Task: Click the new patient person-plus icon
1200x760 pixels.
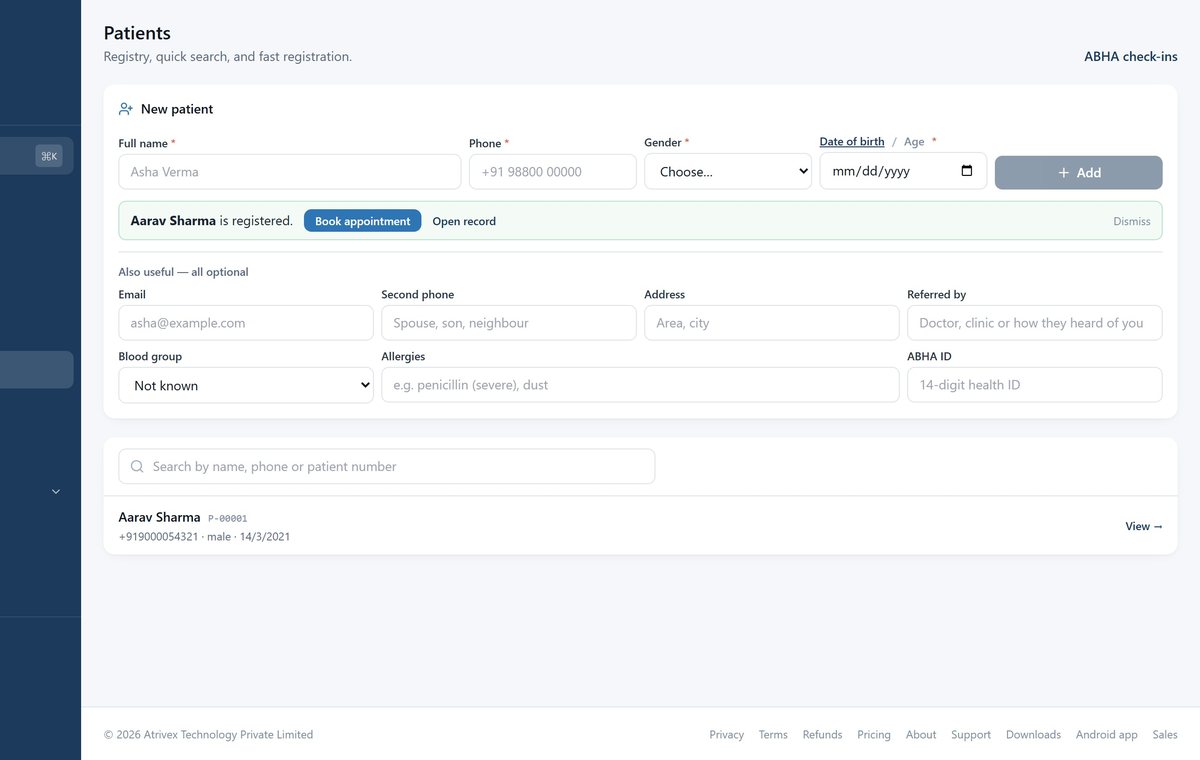Action: point(126,109)
